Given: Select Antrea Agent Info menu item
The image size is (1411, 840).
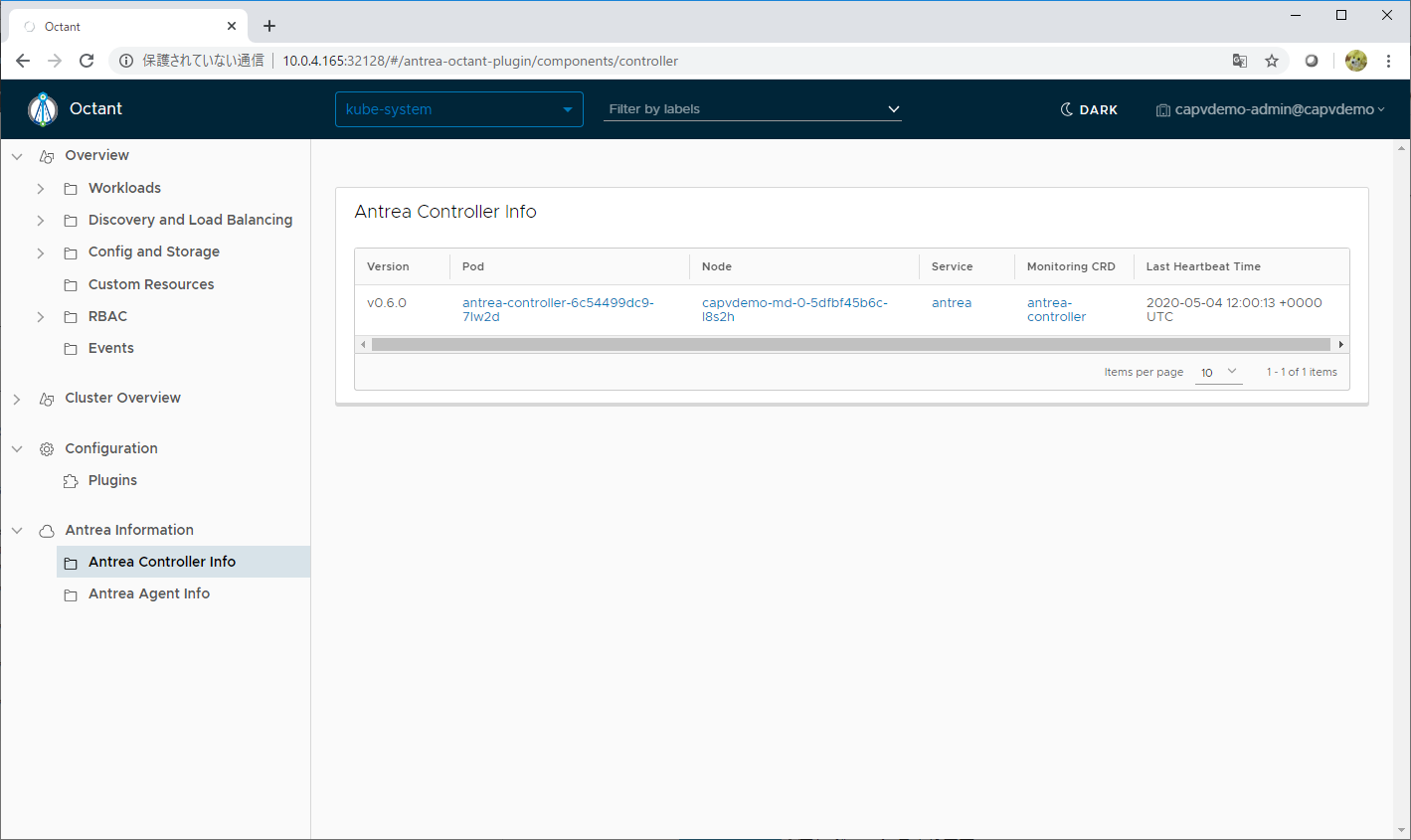Looking at the screenshot, I should pos(149,593).
